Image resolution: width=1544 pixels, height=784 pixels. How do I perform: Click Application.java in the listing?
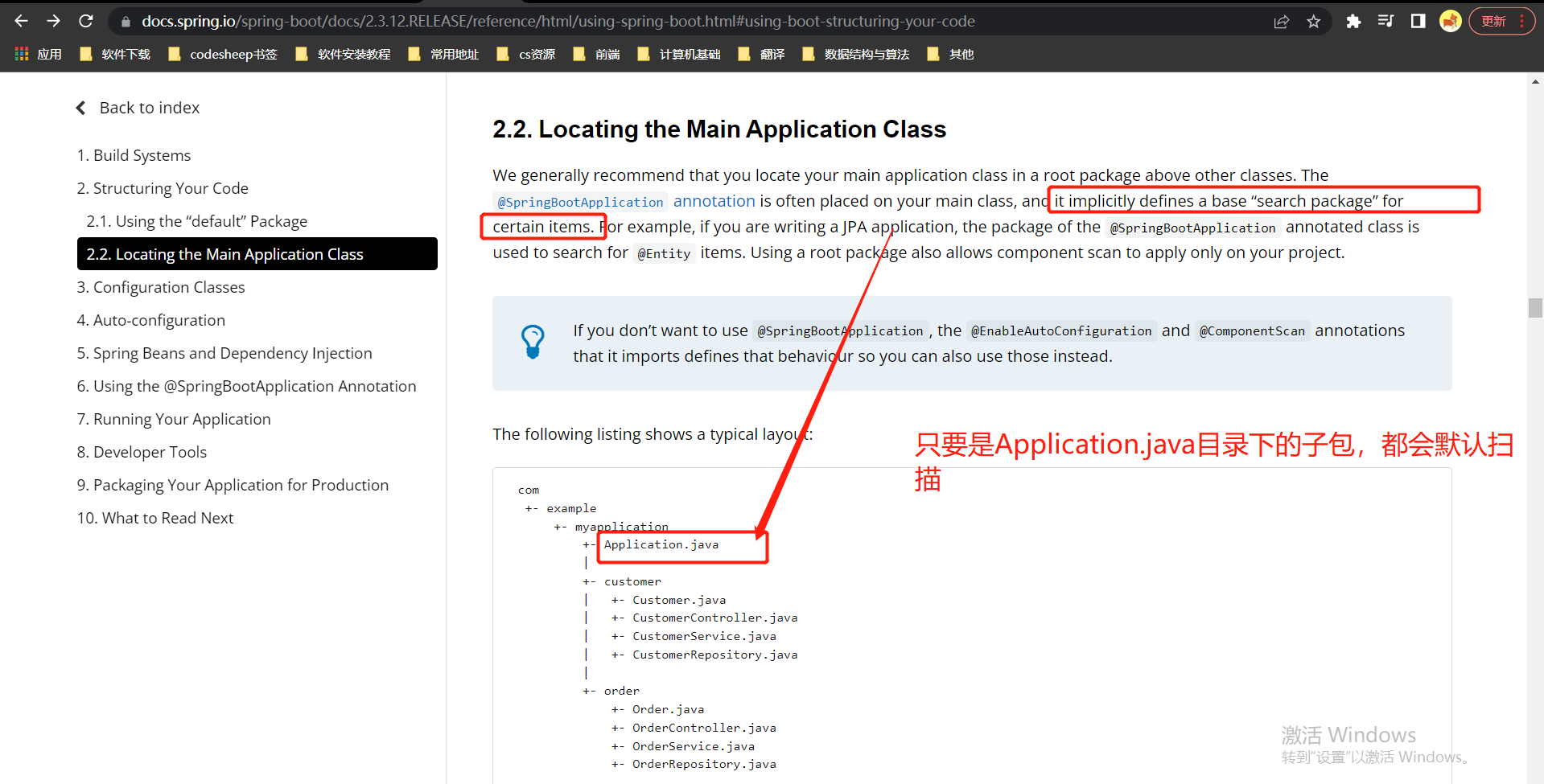click(x=661, y=544)
